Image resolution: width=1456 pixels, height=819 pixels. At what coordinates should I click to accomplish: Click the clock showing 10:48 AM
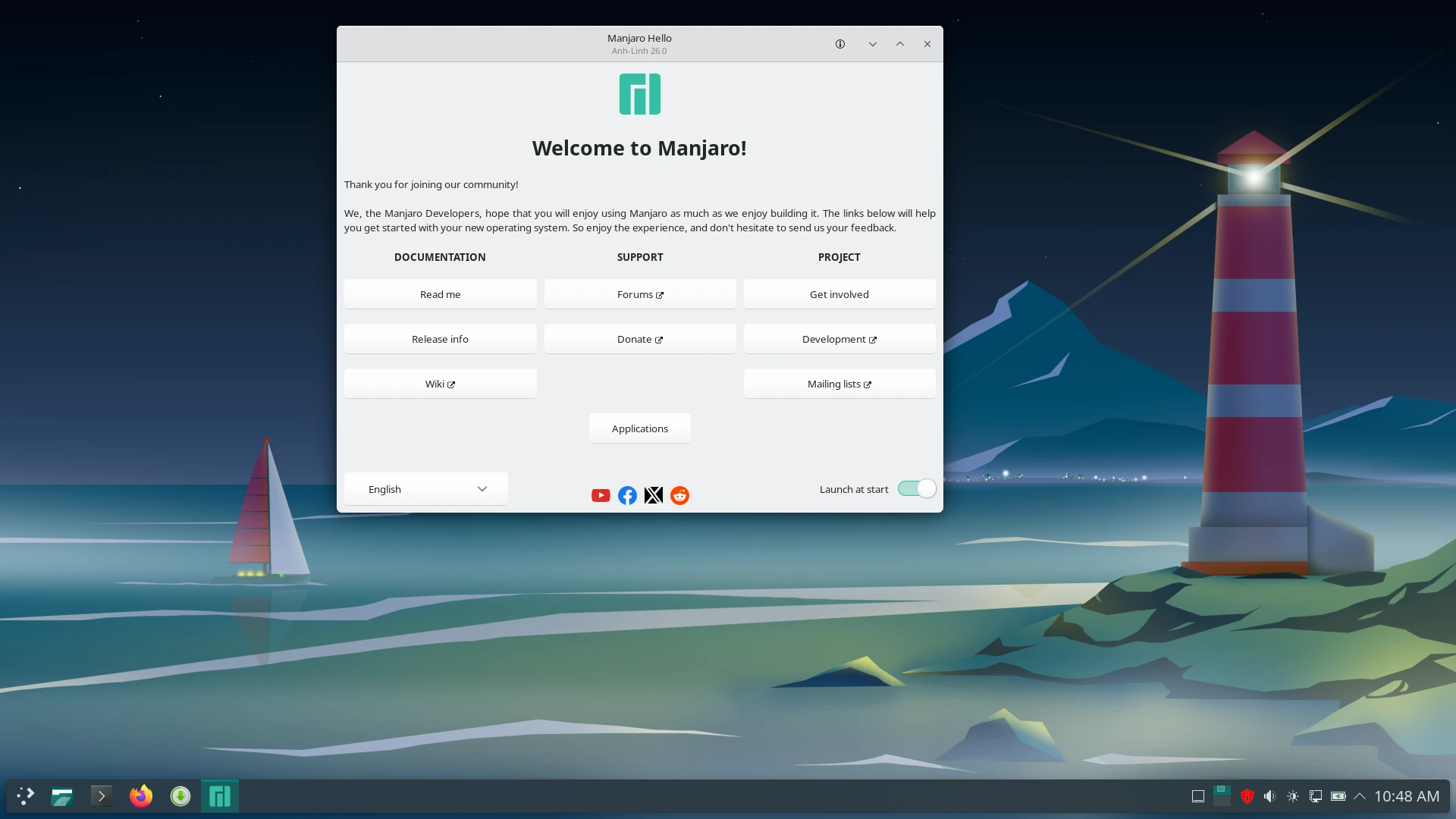[x=1407, y=796]
